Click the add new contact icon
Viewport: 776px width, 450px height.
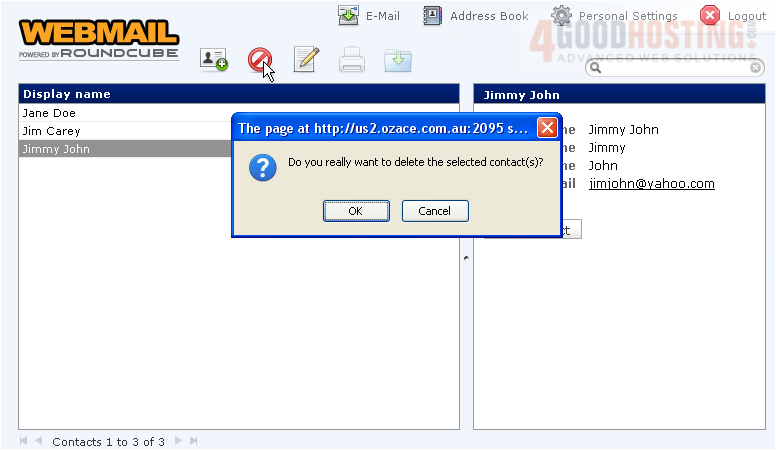[213, 60]
